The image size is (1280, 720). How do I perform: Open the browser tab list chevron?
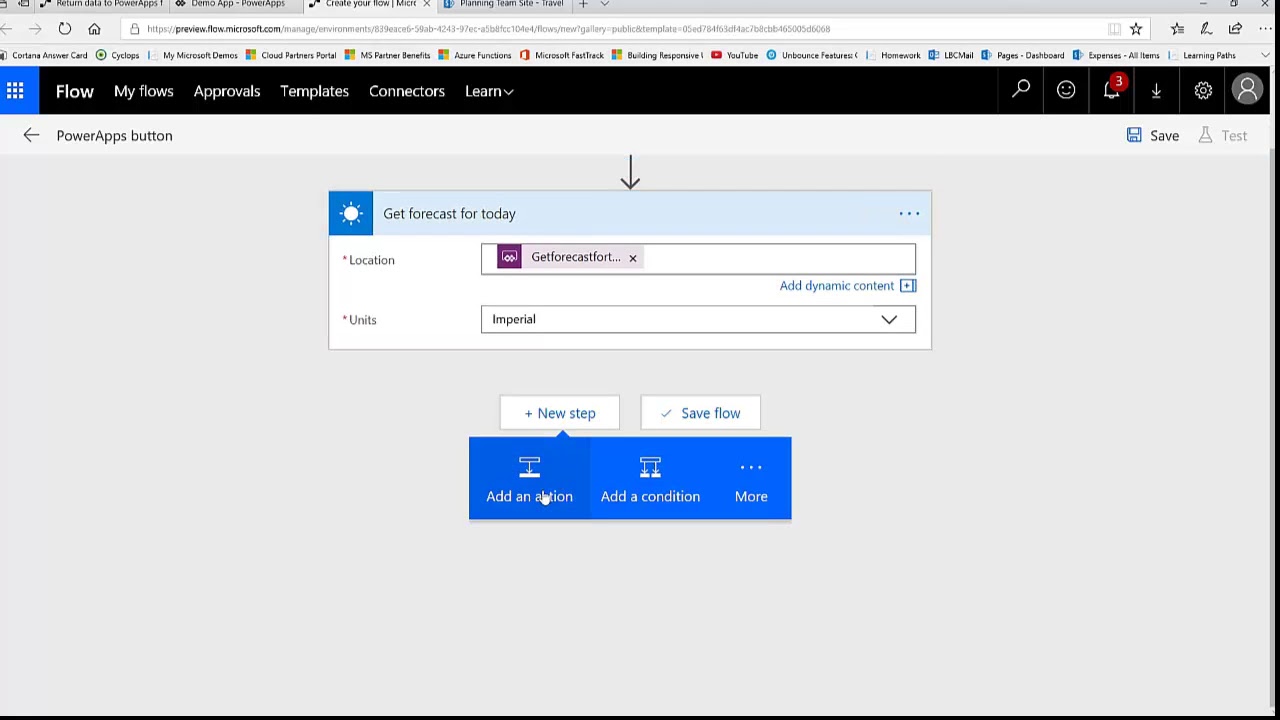tap(604, 4)
